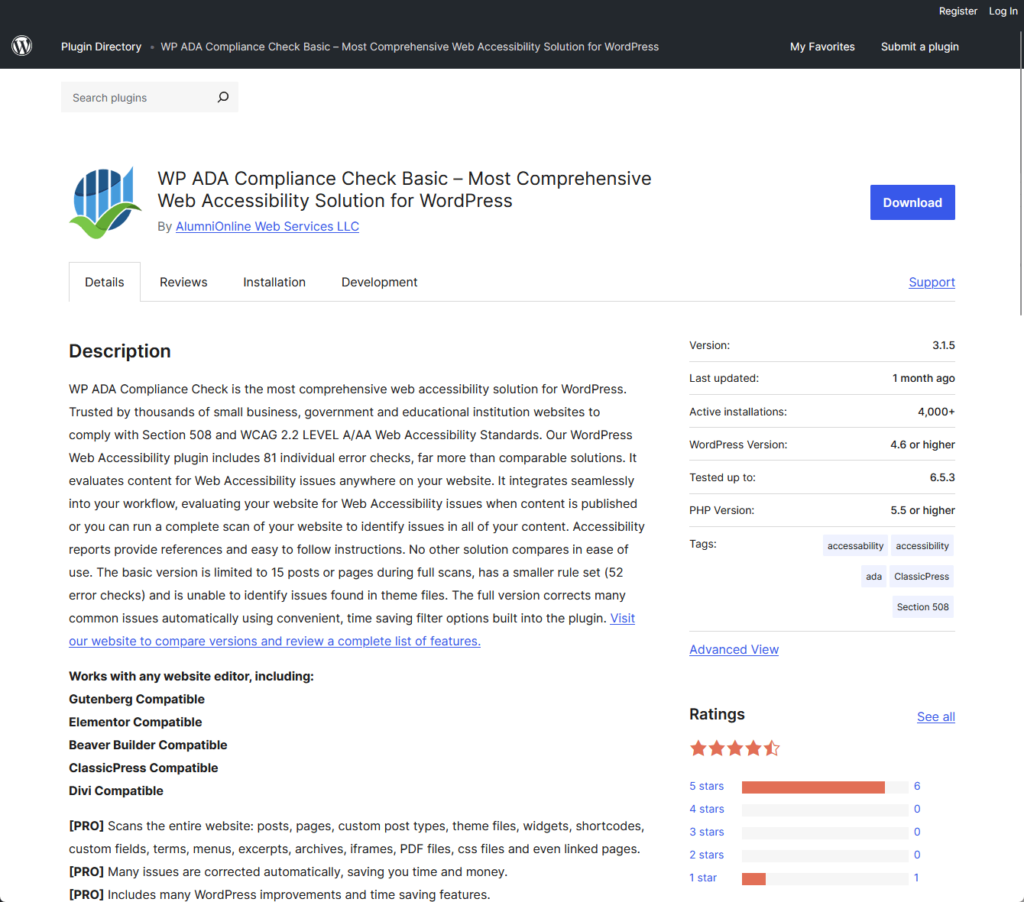
Task: Click the 4 stars rating bar
Action: [825, 810]
